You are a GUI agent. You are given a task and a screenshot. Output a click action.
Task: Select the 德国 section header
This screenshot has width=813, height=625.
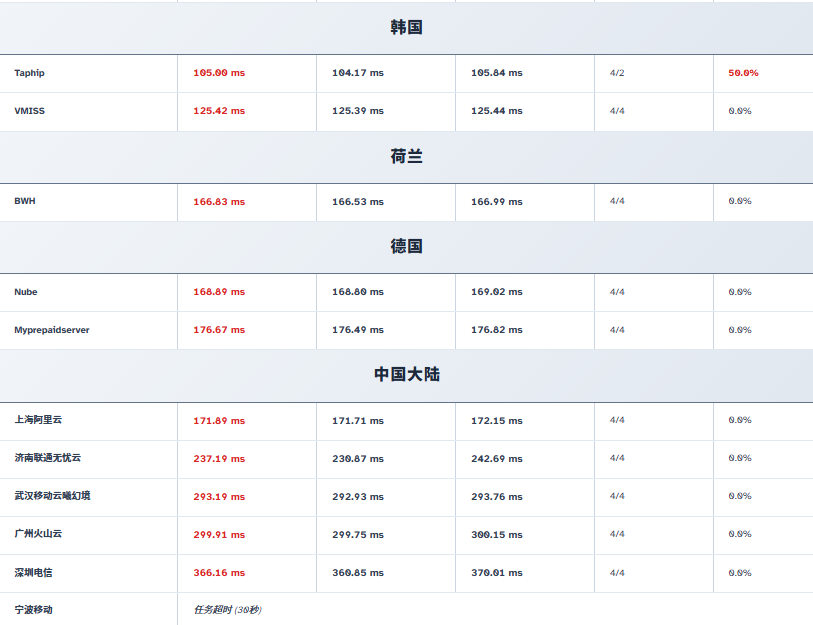click(406, 246)
